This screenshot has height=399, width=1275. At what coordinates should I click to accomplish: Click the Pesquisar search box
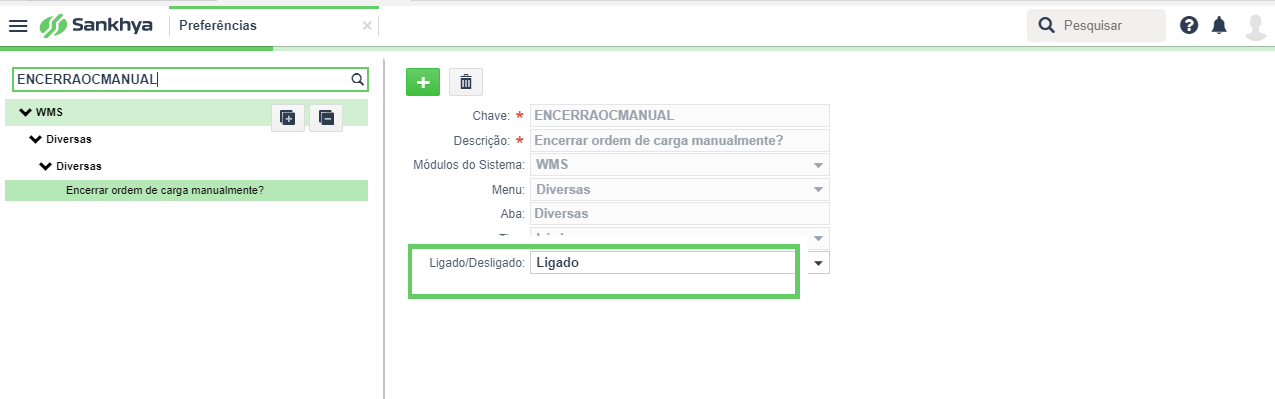click(1096, 25)
